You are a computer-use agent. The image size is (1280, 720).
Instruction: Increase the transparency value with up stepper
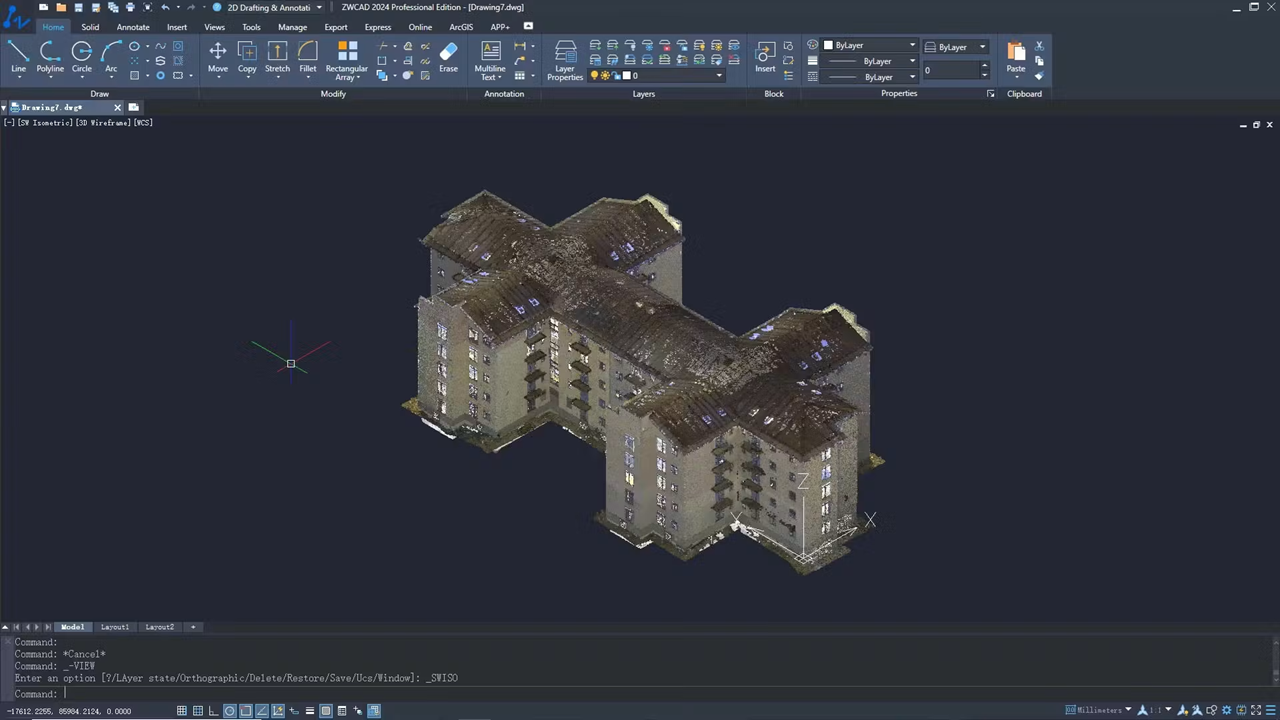985,65
